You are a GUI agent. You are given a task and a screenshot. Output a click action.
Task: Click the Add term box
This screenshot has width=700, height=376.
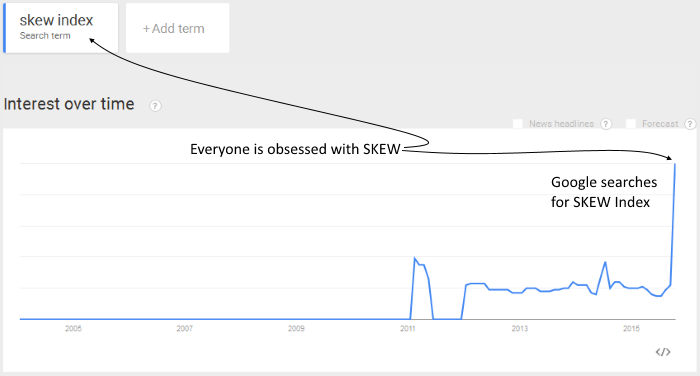pyautogui.click(x=178, y=28)
